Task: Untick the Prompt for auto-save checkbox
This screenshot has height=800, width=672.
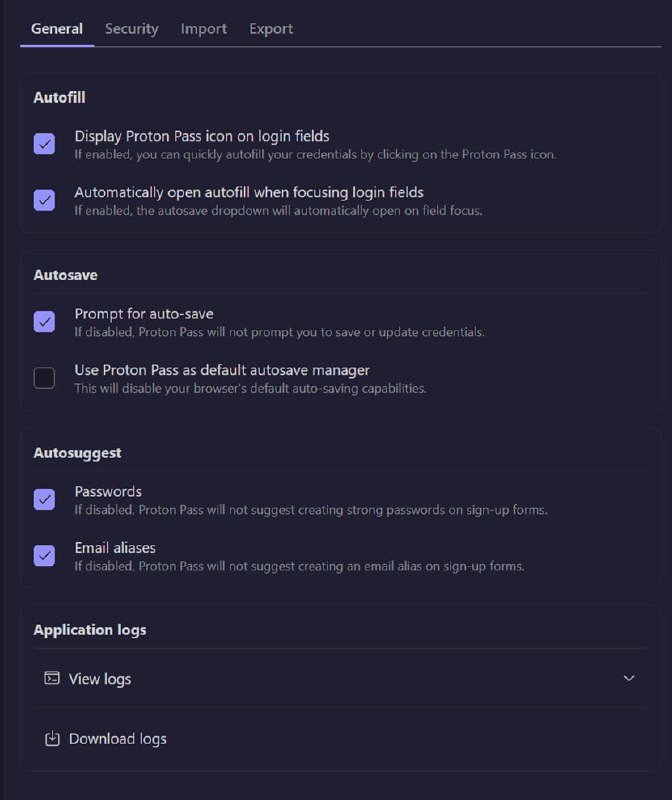Action: click(x=44, y=322)
